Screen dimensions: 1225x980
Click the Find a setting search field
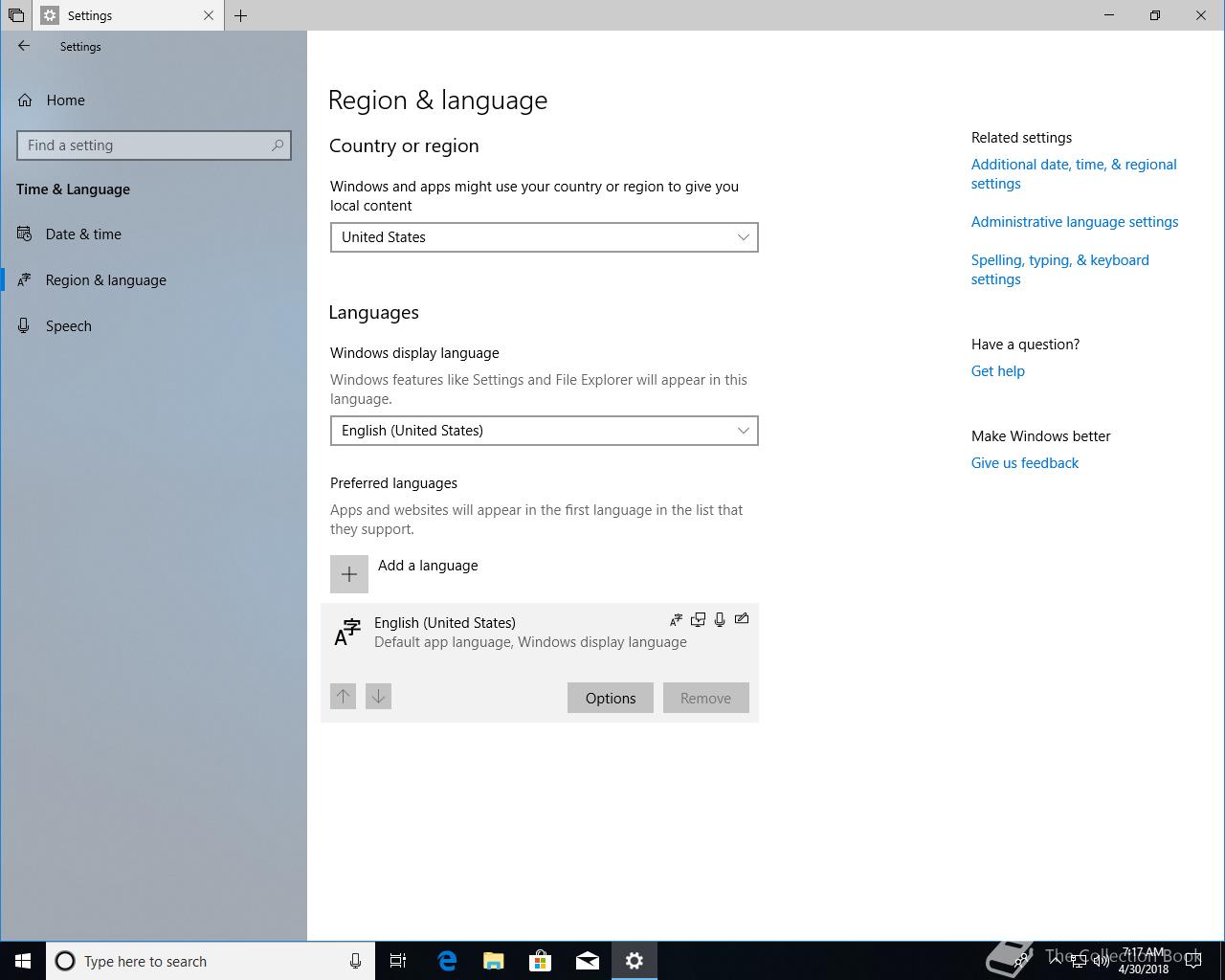click(x=154, y=145)
